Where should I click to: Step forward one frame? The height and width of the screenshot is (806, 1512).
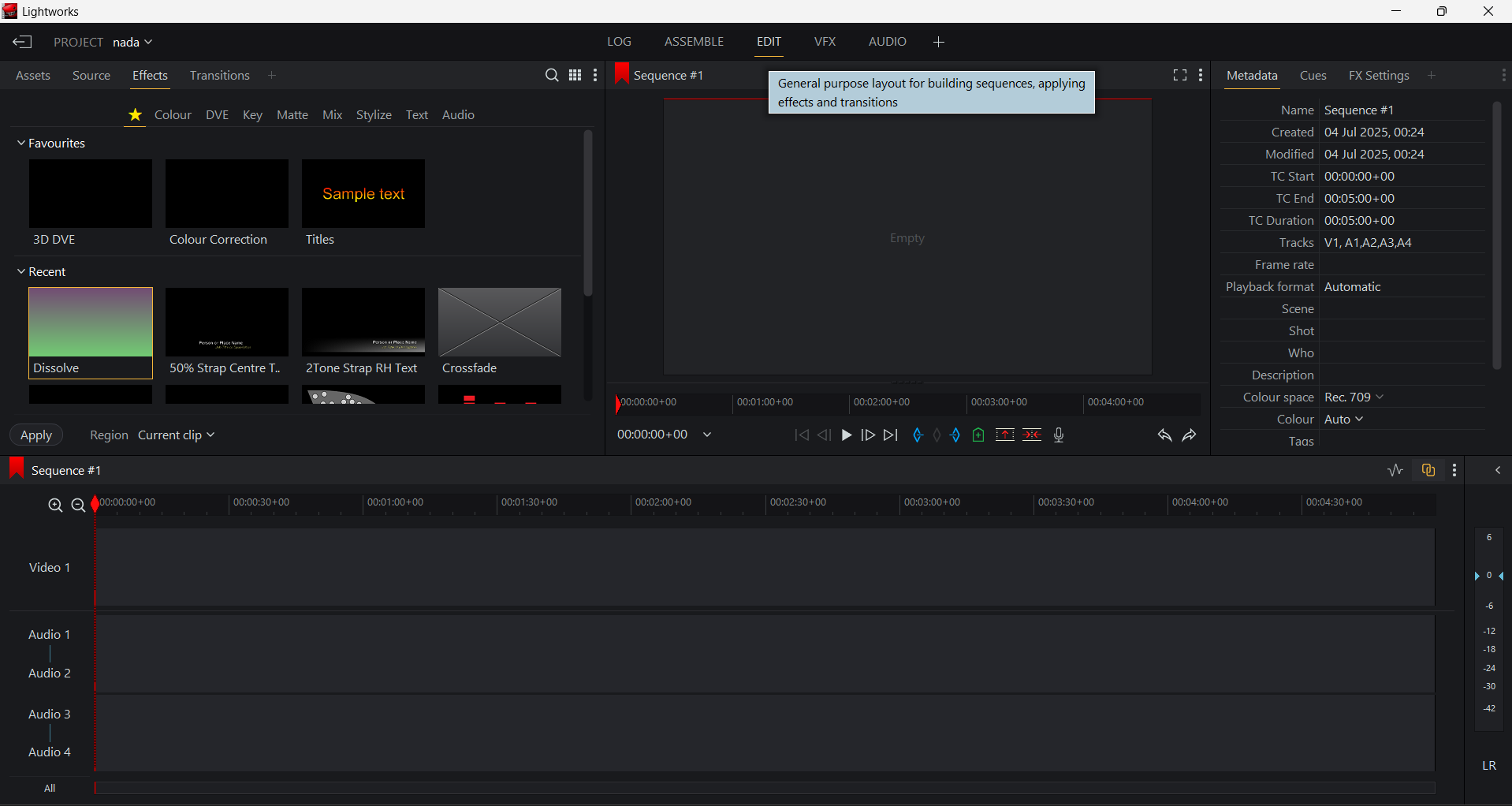869,435
